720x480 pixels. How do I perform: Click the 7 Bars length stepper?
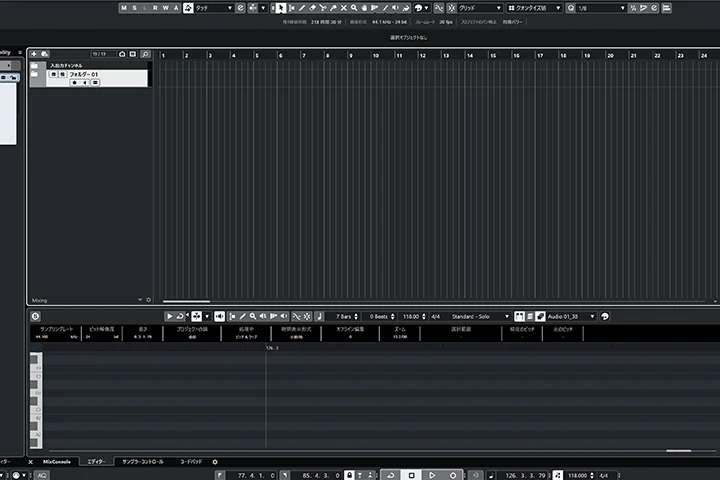[x=356, y=316]
